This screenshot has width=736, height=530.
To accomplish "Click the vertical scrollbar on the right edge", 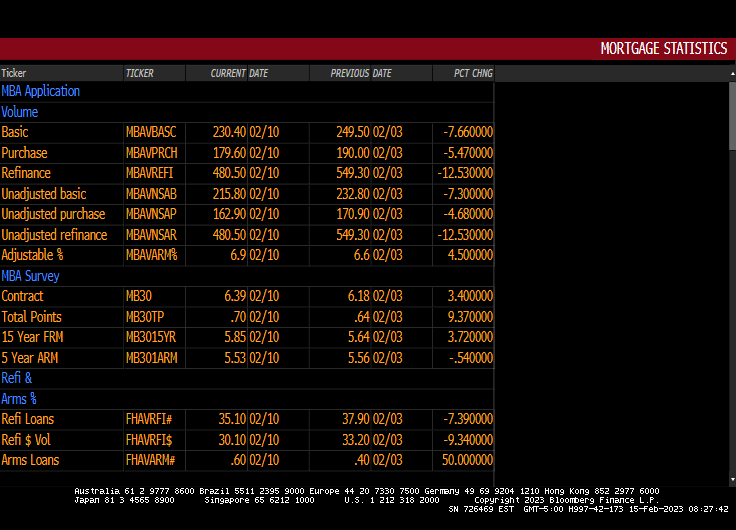I will (x=732, y=115).
